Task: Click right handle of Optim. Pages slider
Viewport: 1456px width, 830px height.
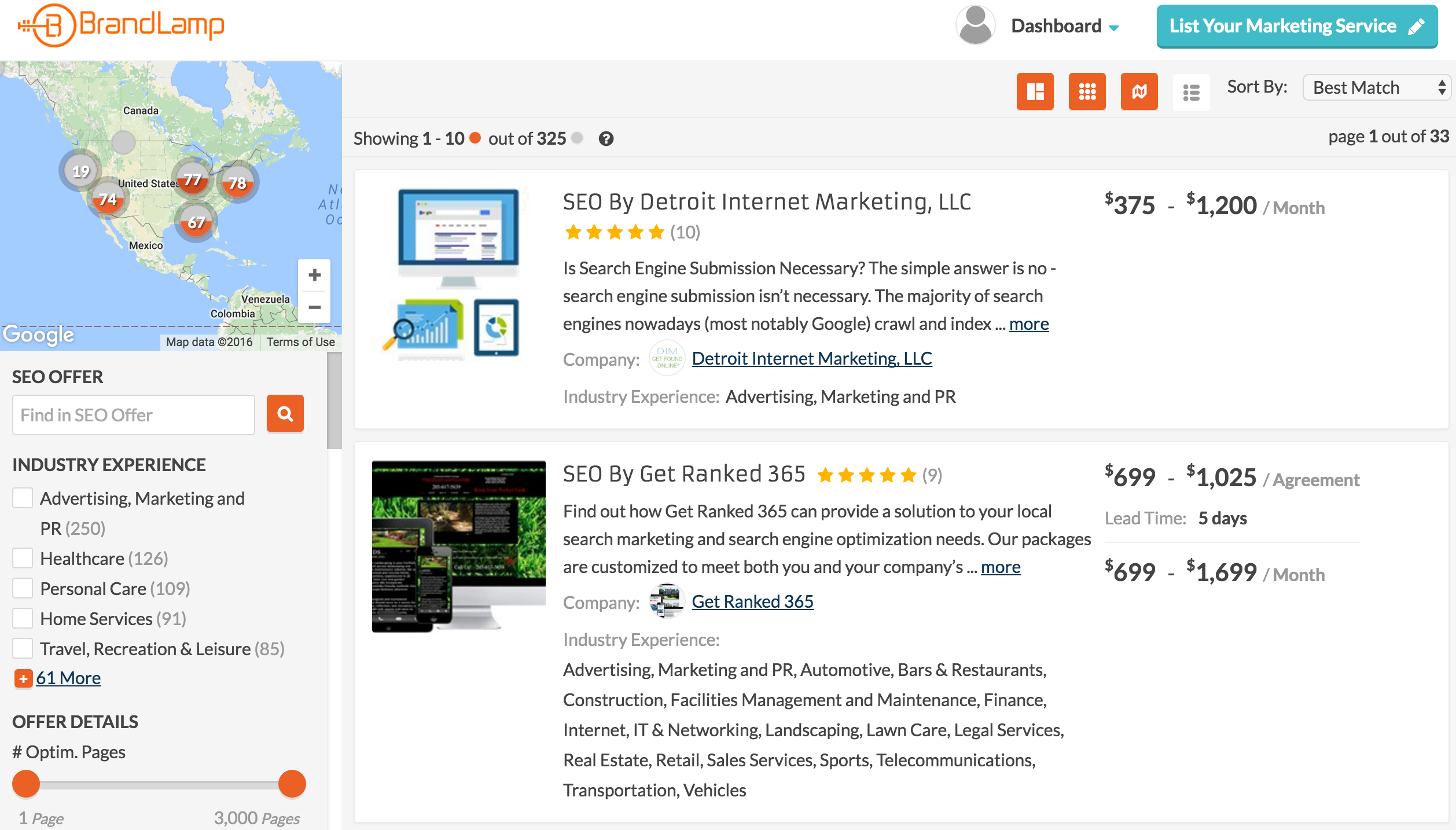Action: click(x=292, y=784)
